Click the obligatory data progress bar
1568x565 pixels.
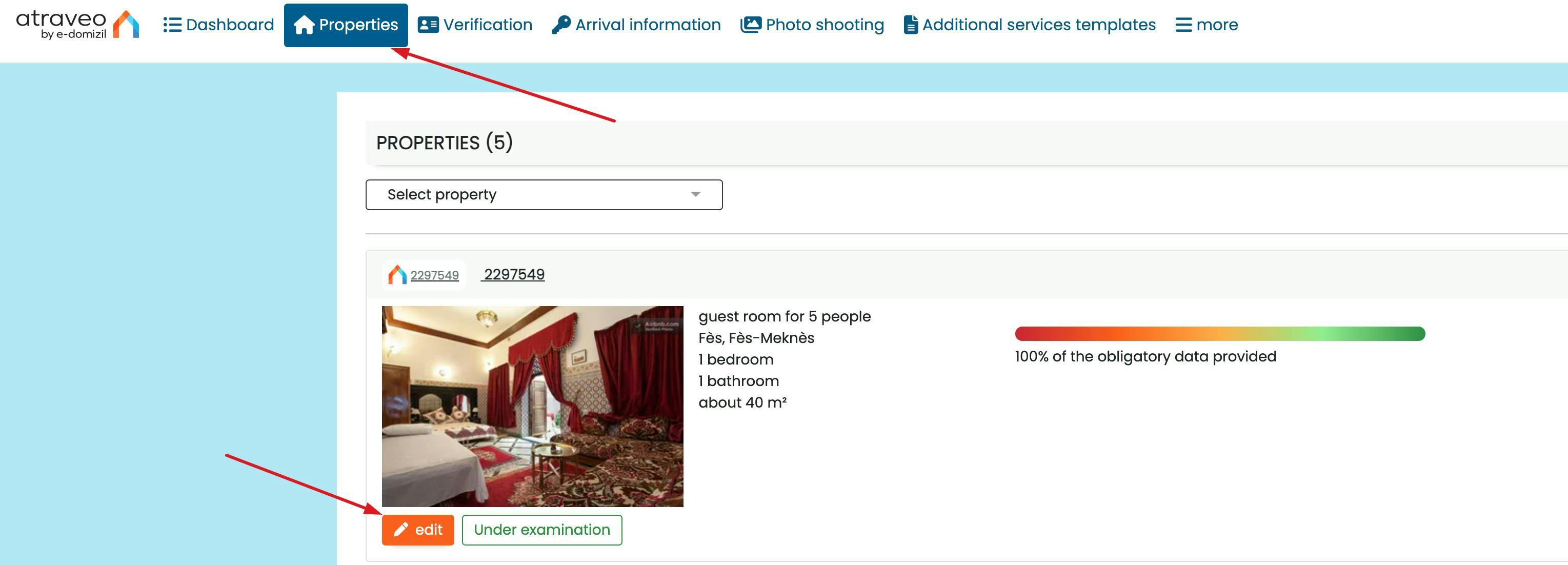tap(1219, 334)
